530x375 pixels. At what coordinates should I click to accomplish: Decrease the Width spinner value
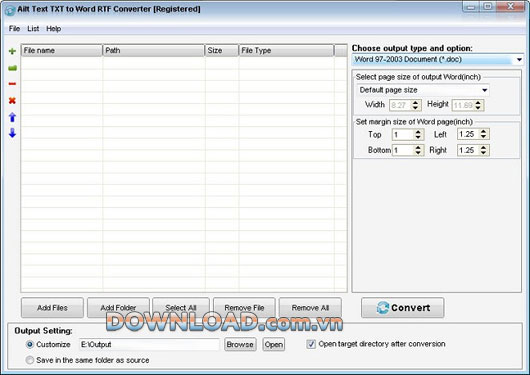(416, 108)
